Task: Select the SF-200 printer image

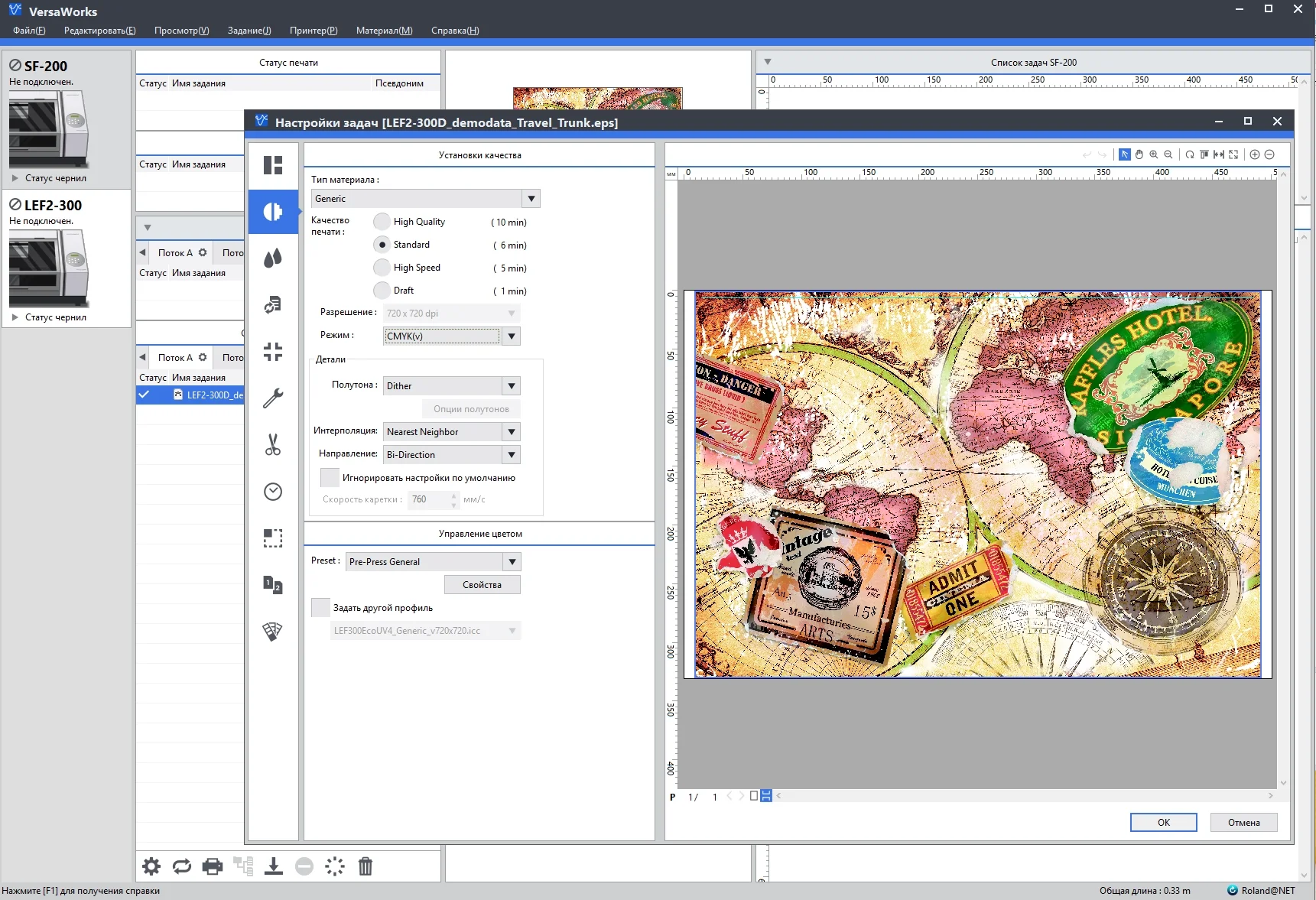Action: 49,128
